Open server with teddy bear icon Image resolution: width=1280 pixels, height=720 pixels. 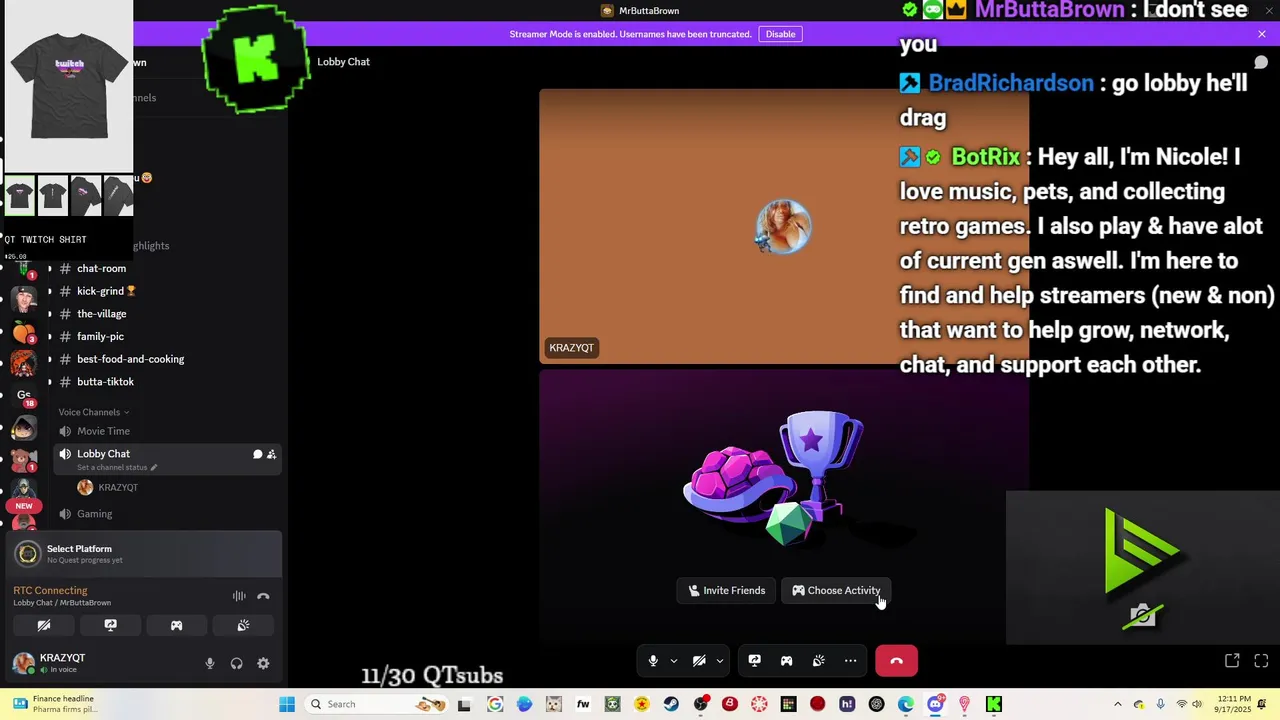[24, 461]
